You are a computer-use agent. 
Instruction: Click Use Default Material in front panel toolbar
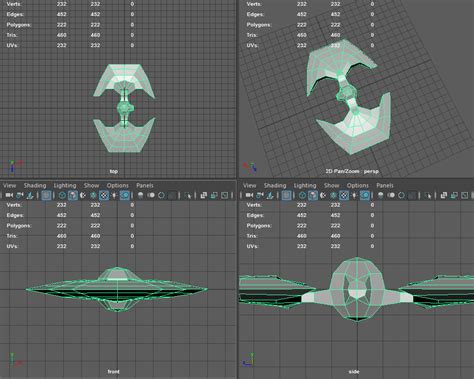pyautogui.click(x=83, y=195)
